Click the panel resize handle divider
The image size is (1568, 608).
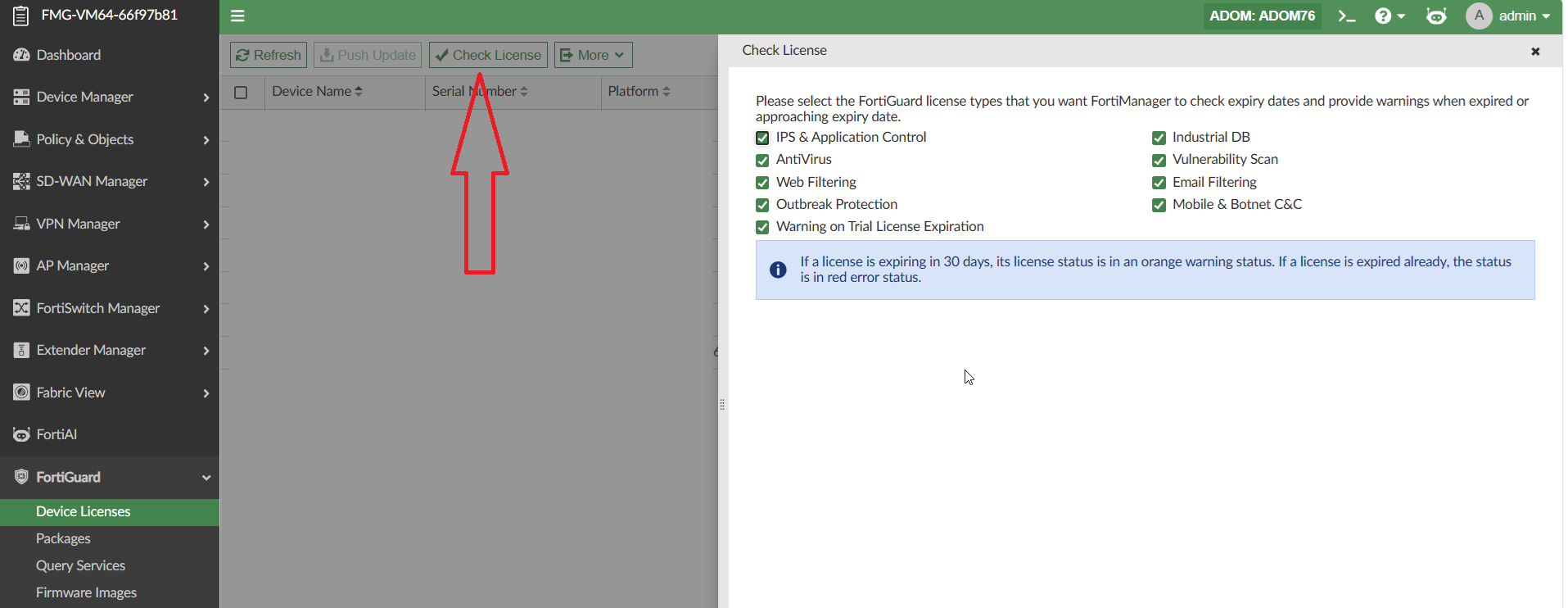(722, 405)
